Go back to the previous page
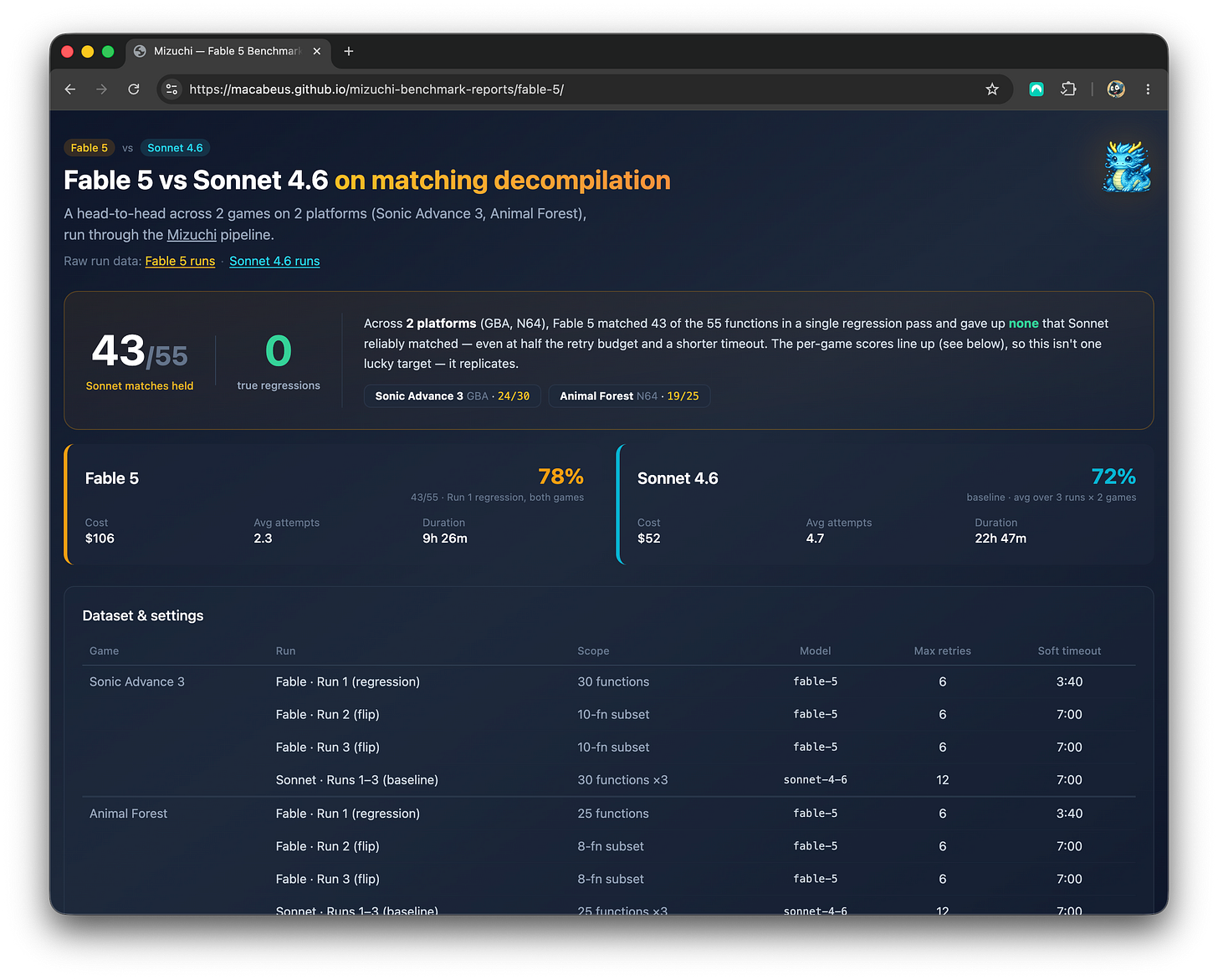Screen dimensions: 1218x980 (70, 89)
